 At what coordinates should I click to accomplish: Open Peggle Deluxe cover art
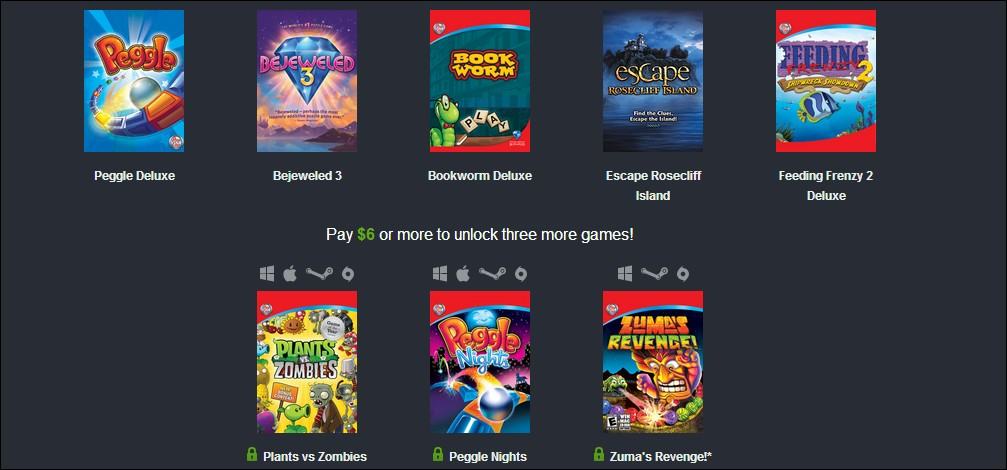134,81
